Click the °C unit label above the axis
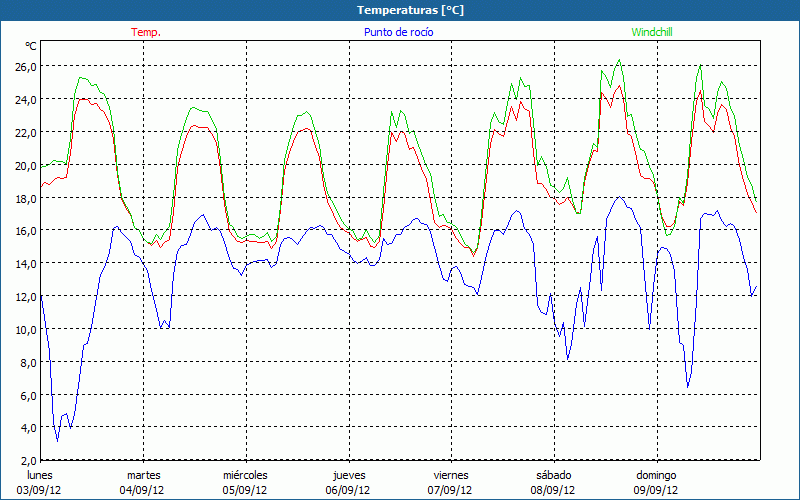800x500 pixels. point(30,46)
